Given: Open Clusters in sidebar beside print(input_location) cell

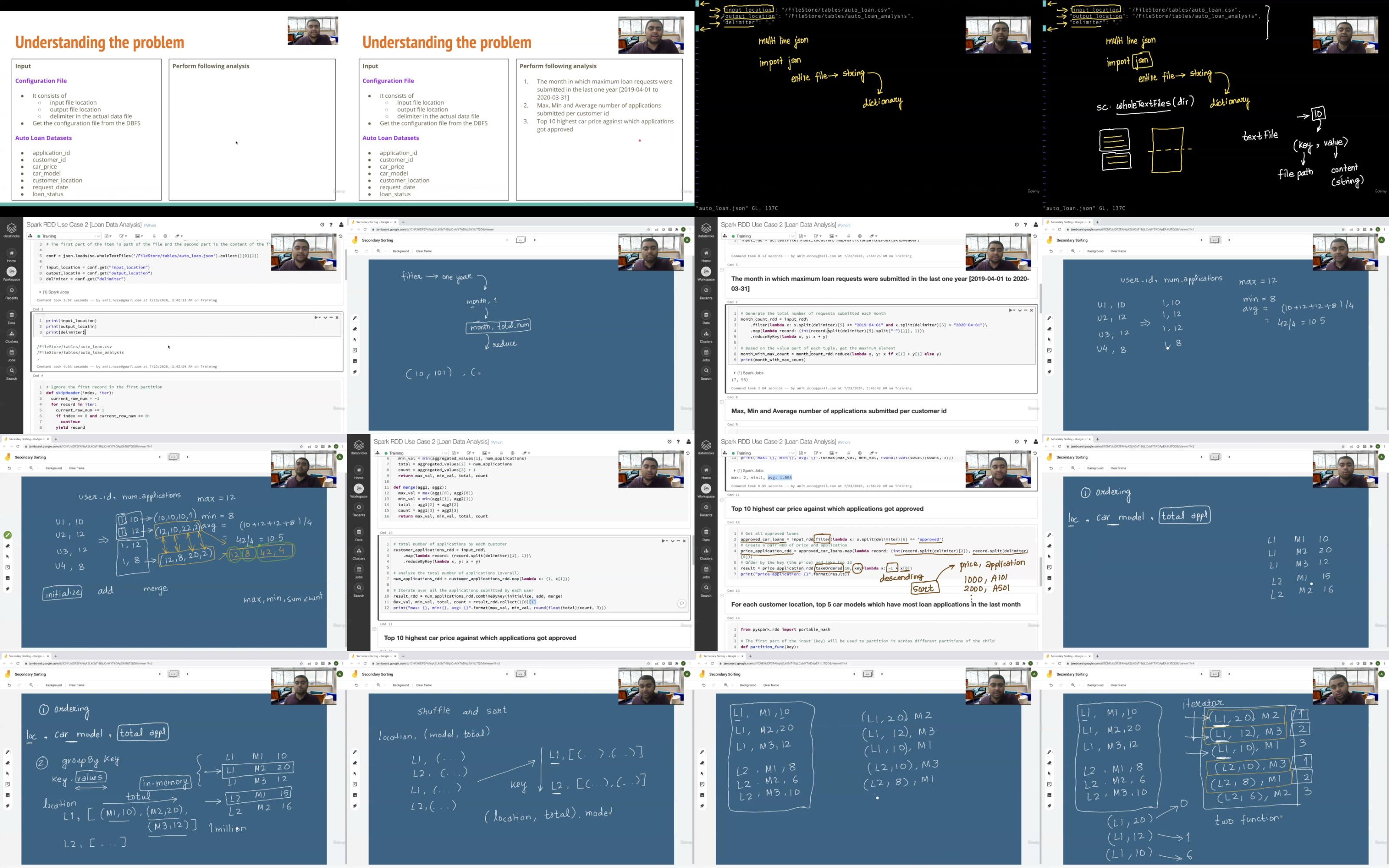Looking at the screenshot, I should click(11, 335).
